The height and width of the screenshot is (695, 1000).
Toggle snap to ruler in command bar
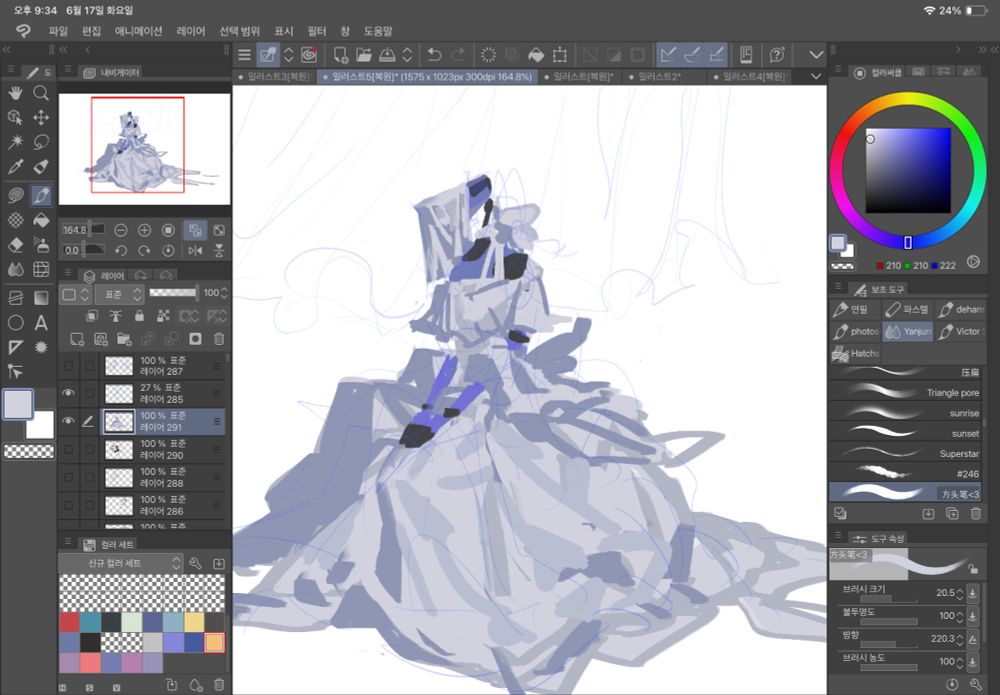coord(668,55)
